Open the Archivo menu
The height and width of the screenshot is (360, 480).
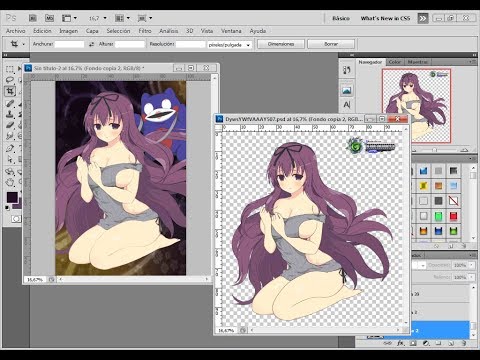[x=16, y=31]
